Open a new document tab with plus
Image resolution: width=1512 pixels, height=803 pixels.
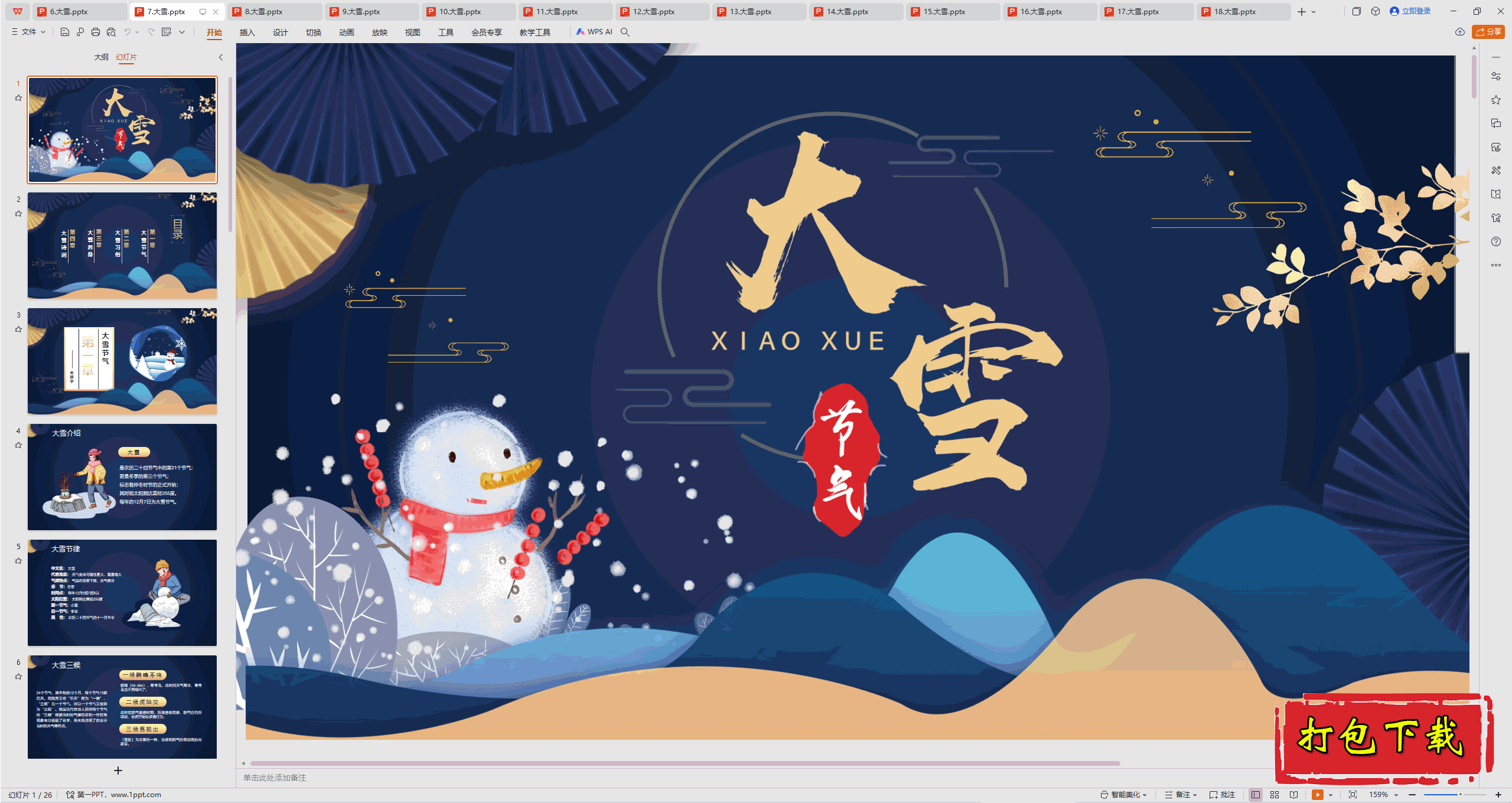(x=1302, y=11)
